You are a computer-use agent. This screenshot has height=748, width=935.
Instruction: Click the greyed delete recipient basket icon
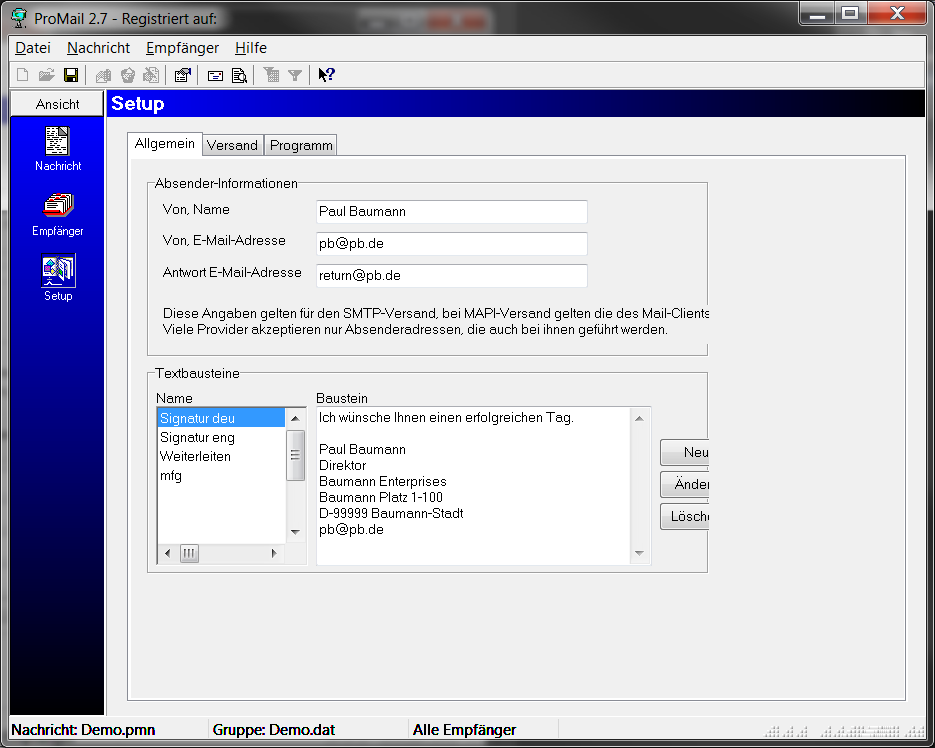click(128, 75)
